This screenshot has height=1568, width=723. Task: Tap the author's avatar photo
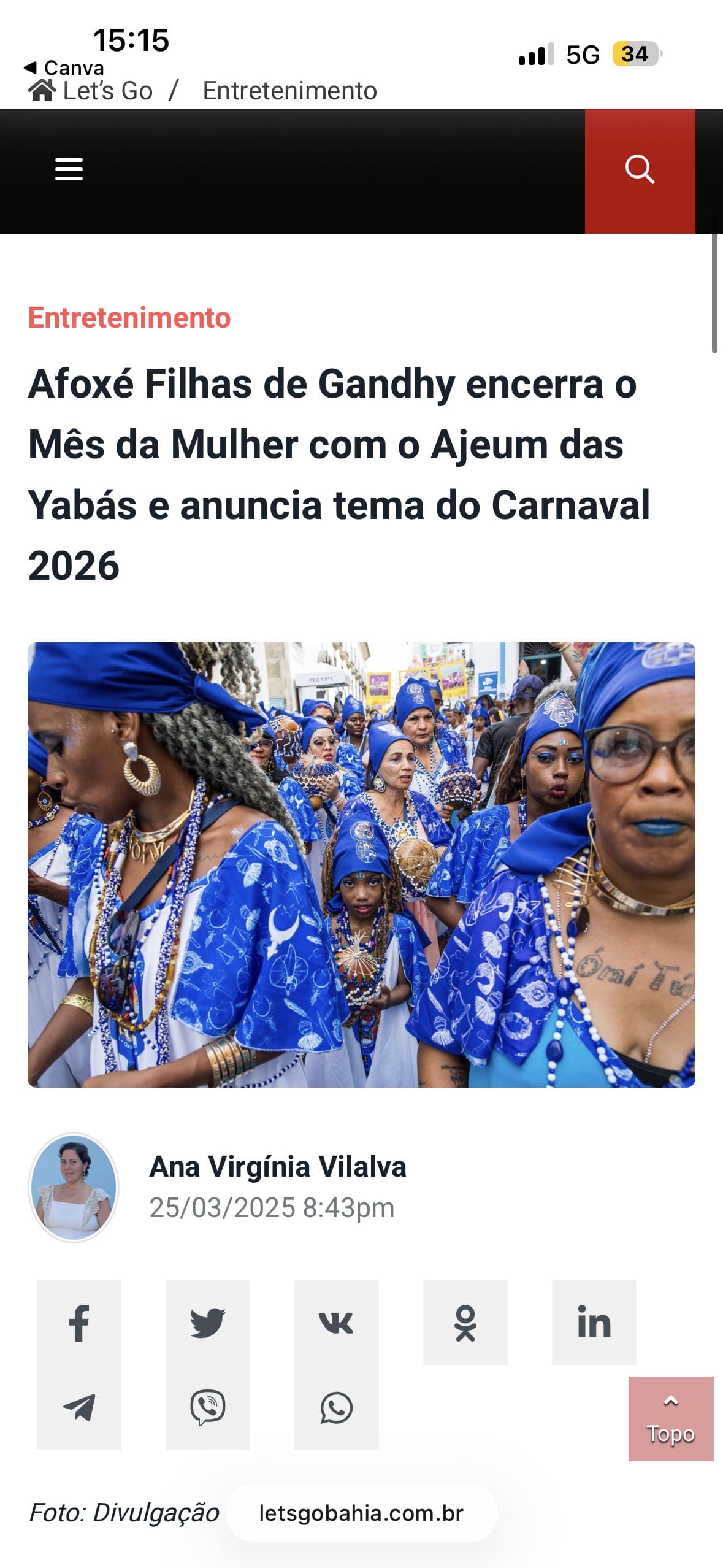(74, 1188)
